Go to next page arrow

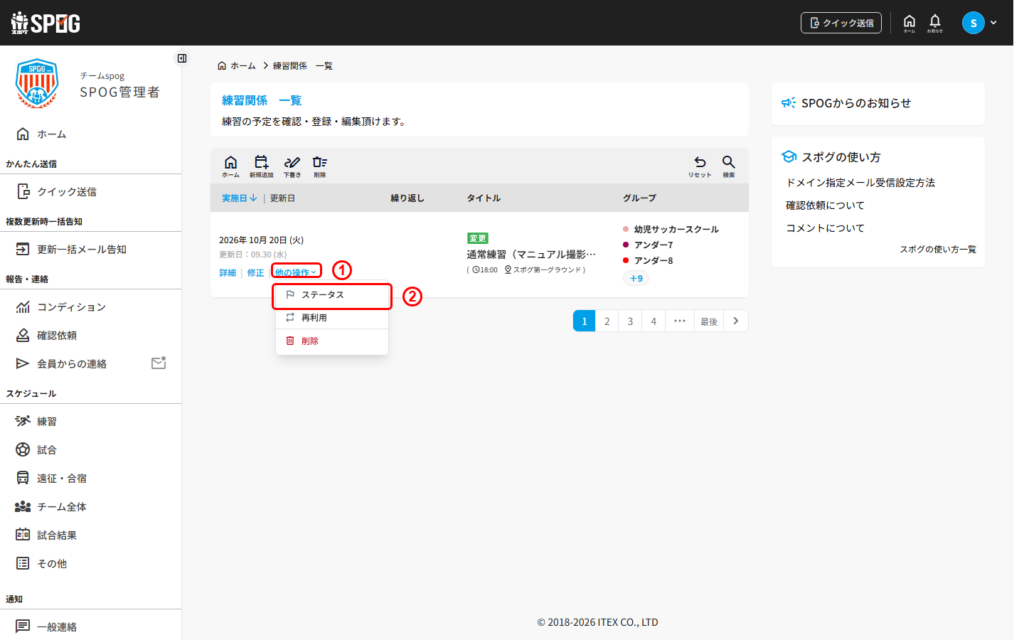click(736, 321)
